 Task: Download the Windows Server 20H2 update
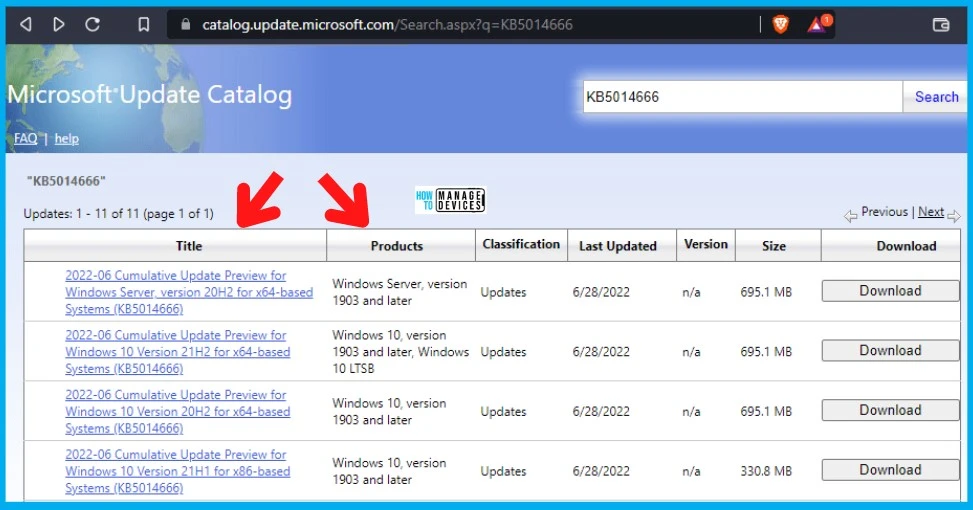coord(890,291)
